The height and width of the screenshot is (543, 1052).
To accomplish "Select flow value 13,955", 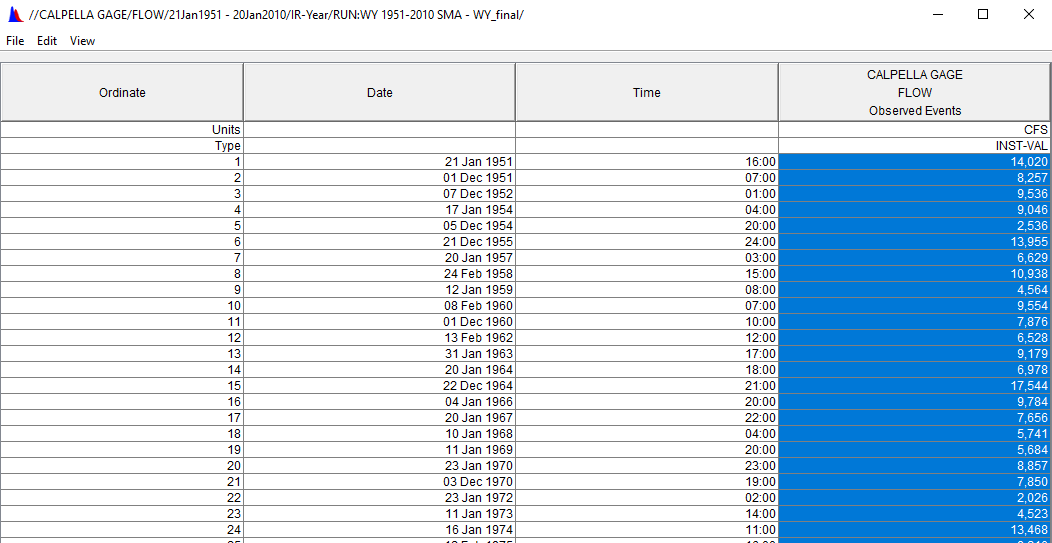I will (x=914, y=242).
